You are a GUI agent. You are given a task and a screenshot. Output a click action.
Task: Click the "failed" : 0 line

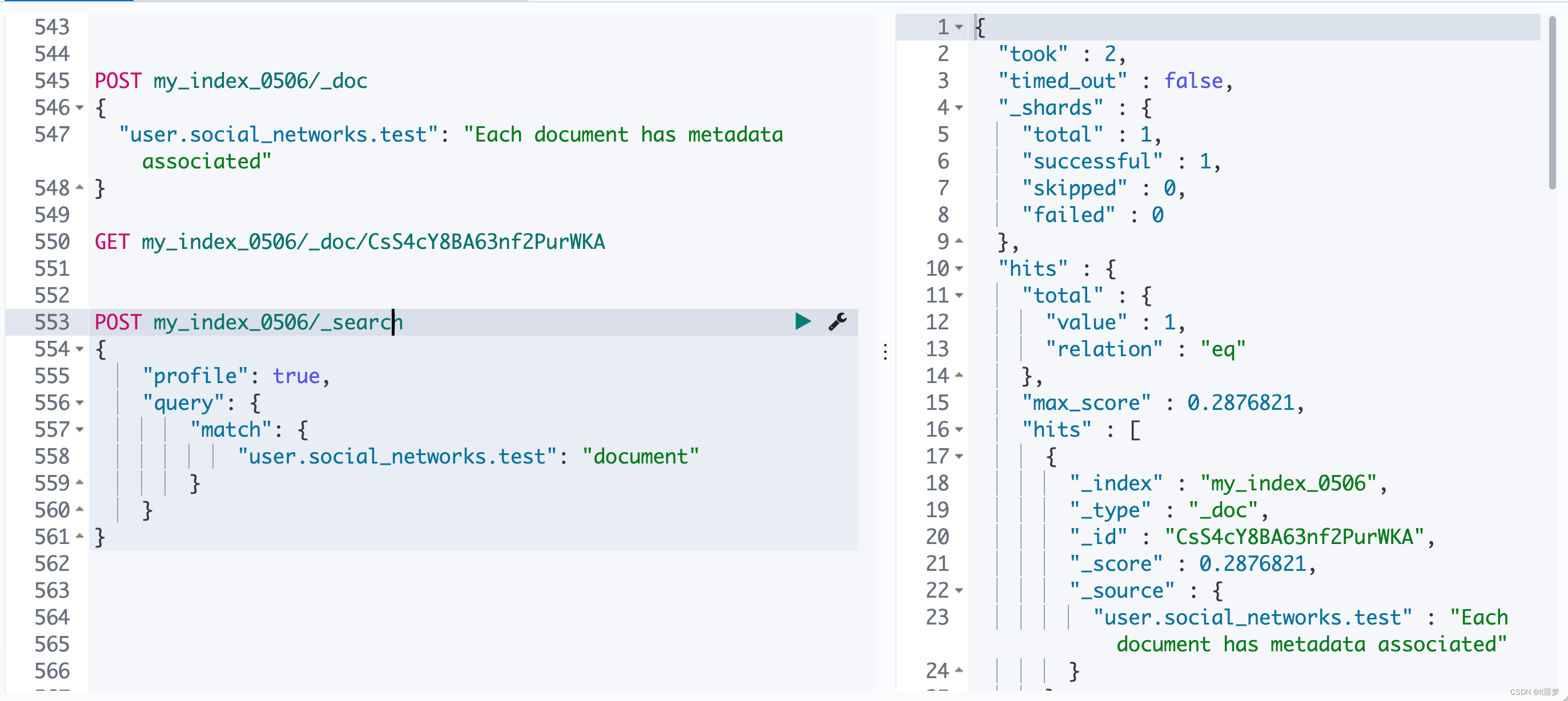(1092, 215)
